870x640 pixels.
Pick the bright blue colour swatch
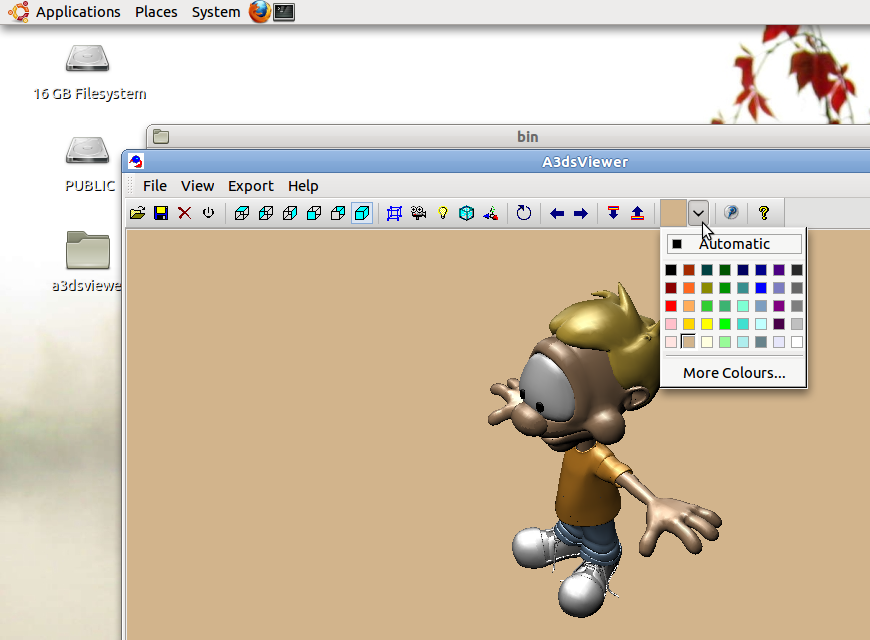click(x=761, y=288)
